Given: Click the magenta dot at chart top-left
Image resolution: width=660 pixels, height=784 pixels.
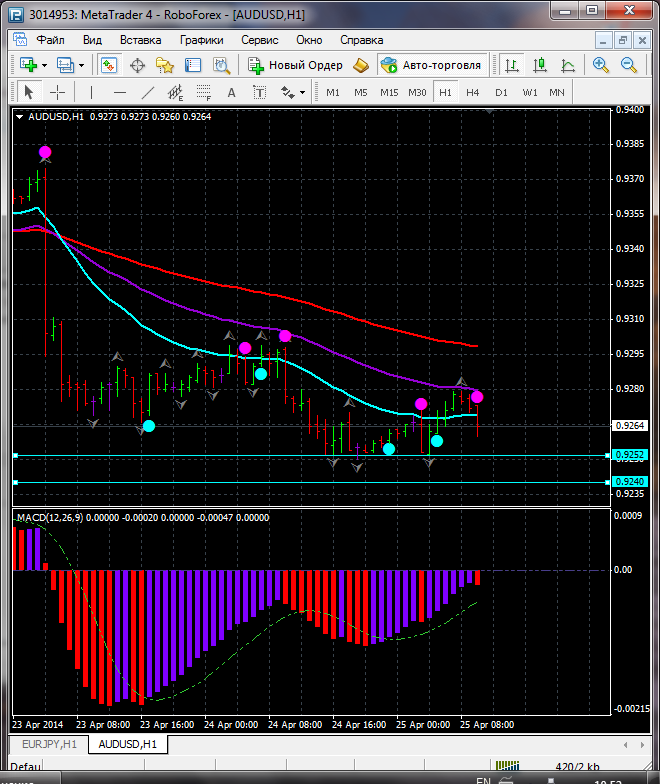Looking at the screenshot, I should point(45,152).
